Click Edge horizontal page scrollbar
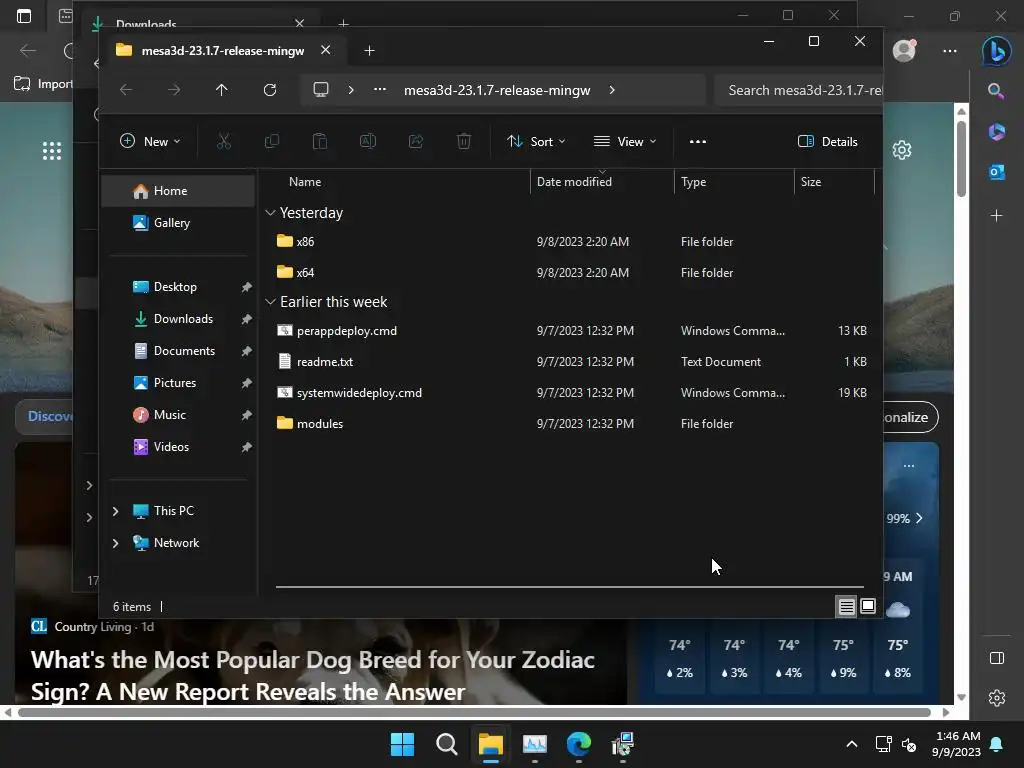1024x768 pixels. pos(474,712)
